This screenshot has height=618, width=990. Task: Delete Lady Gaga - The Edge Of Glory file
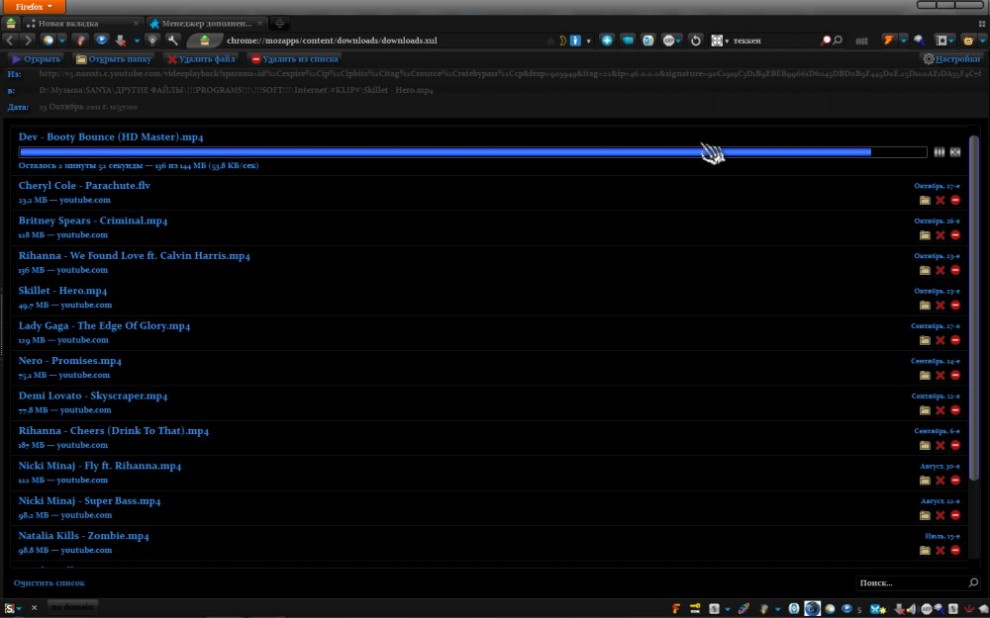940,340
